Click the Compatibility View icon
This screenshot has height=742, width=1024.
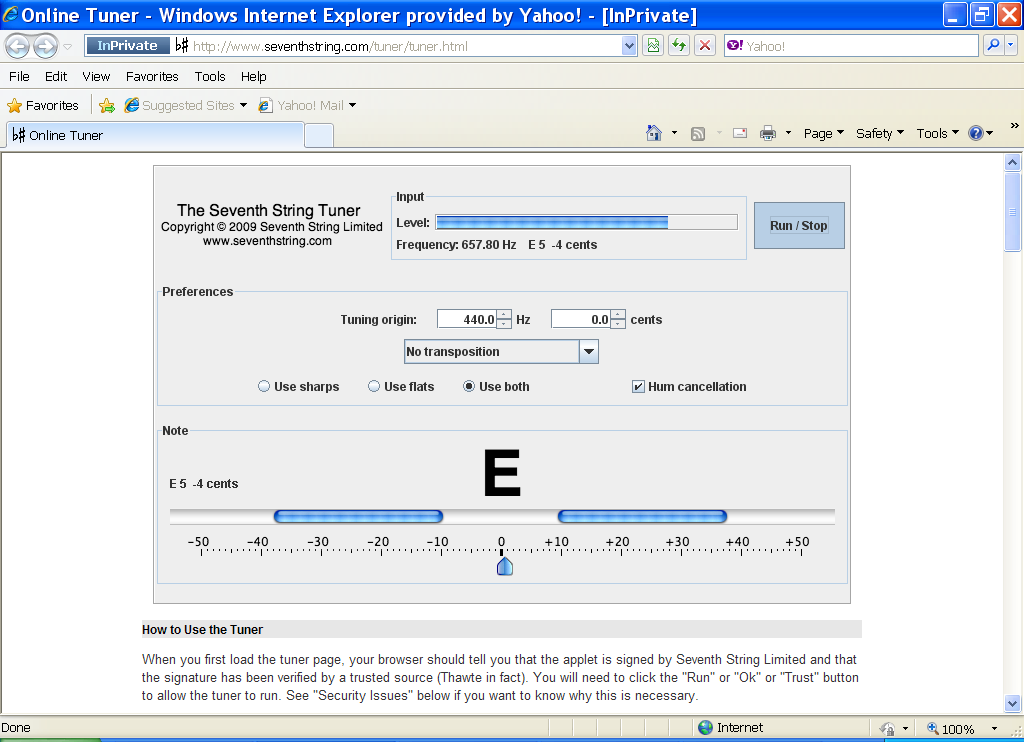pyautogui.click(x=652, y=46)
